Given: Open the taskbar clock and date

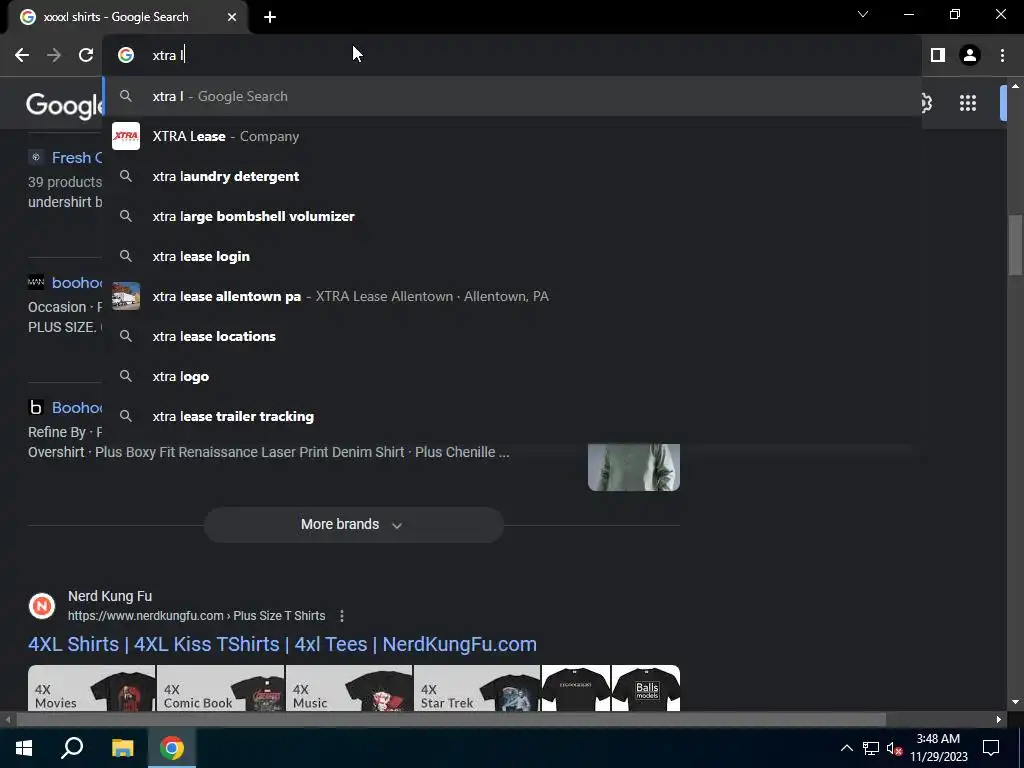Looking at the screenshot, I should click(938, 748).
